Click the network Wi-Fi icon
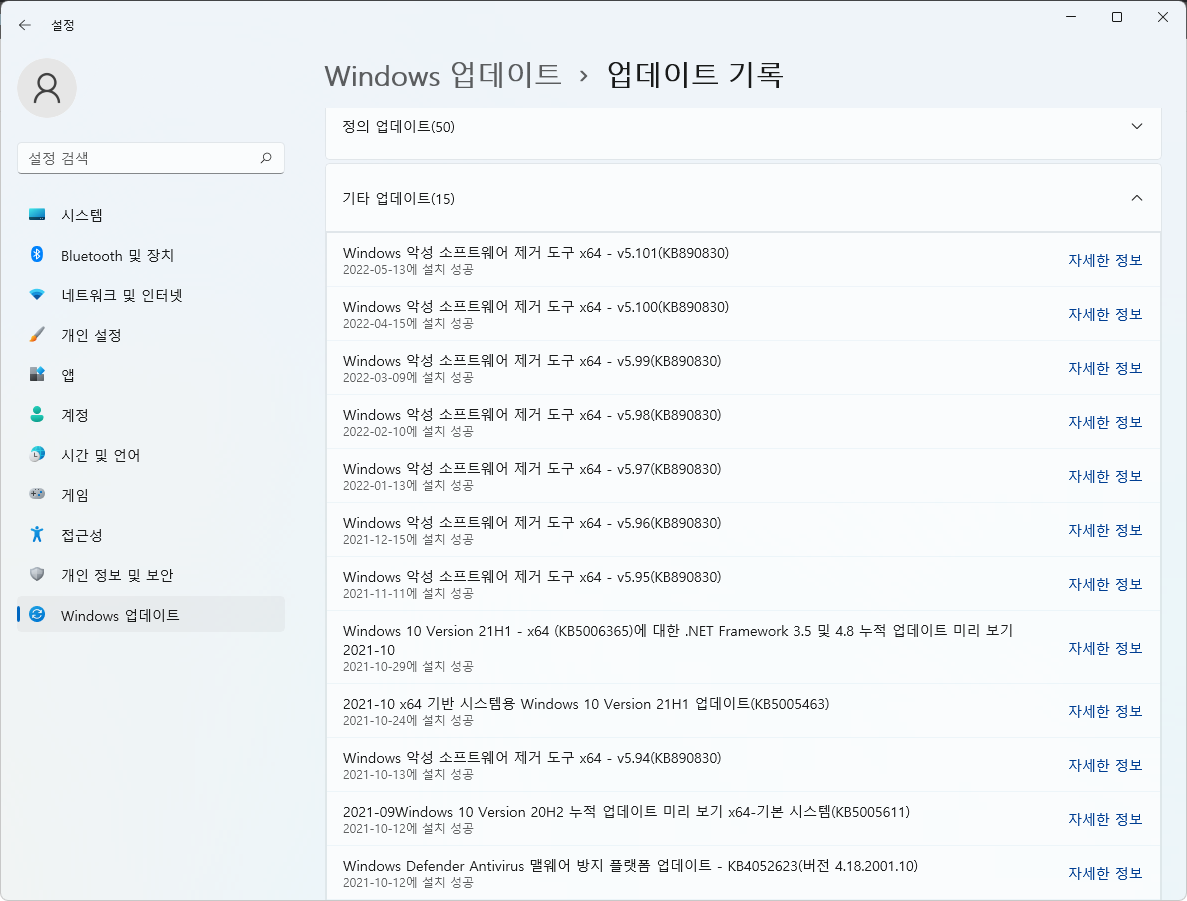Screen dimensions: 1187x901 click(37, 295)
